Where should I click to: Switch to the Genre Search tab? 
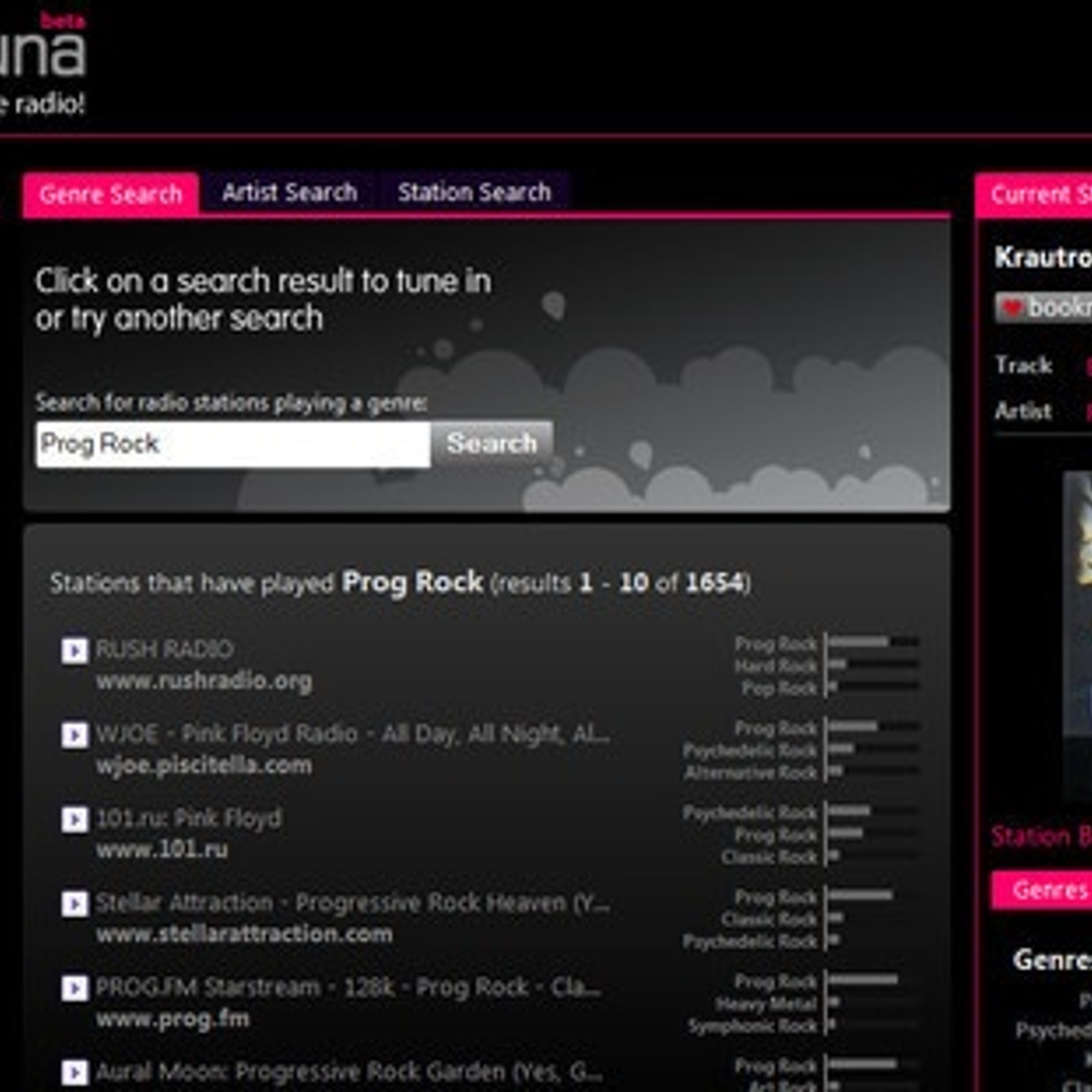pyautogui.click(x=111, y=195)
